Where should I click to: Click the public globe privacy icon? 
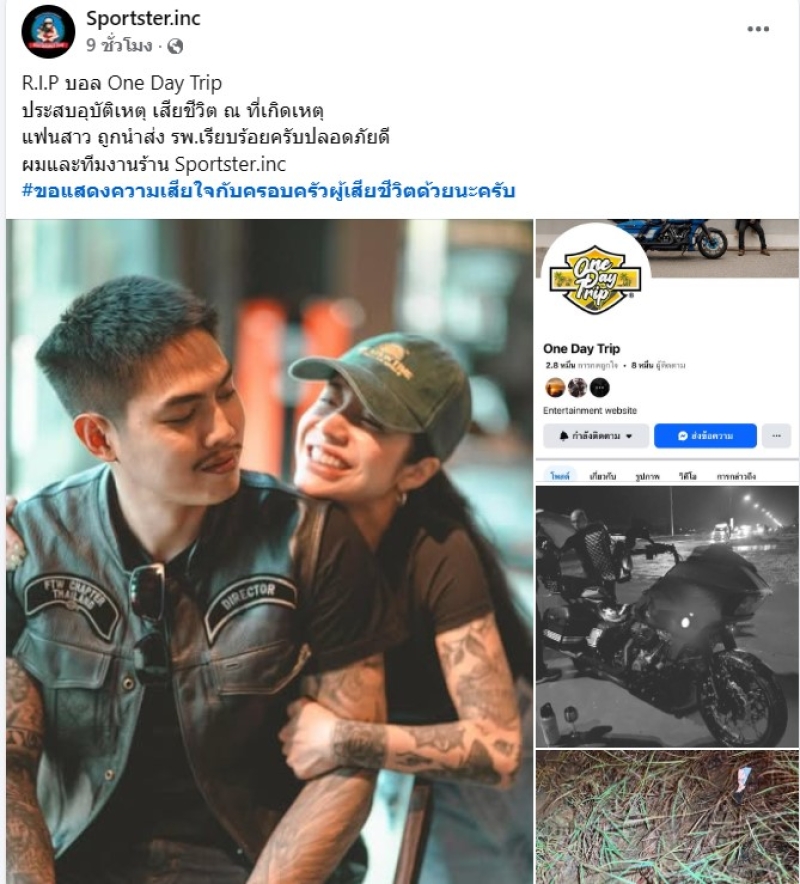click(x=175, y=46)
